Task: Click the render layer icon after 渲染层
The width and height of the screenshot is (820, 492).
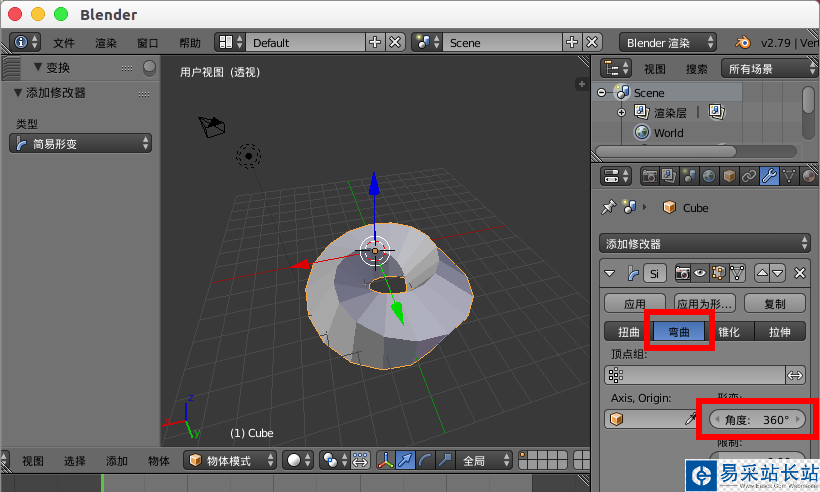Action: point(716,112)
